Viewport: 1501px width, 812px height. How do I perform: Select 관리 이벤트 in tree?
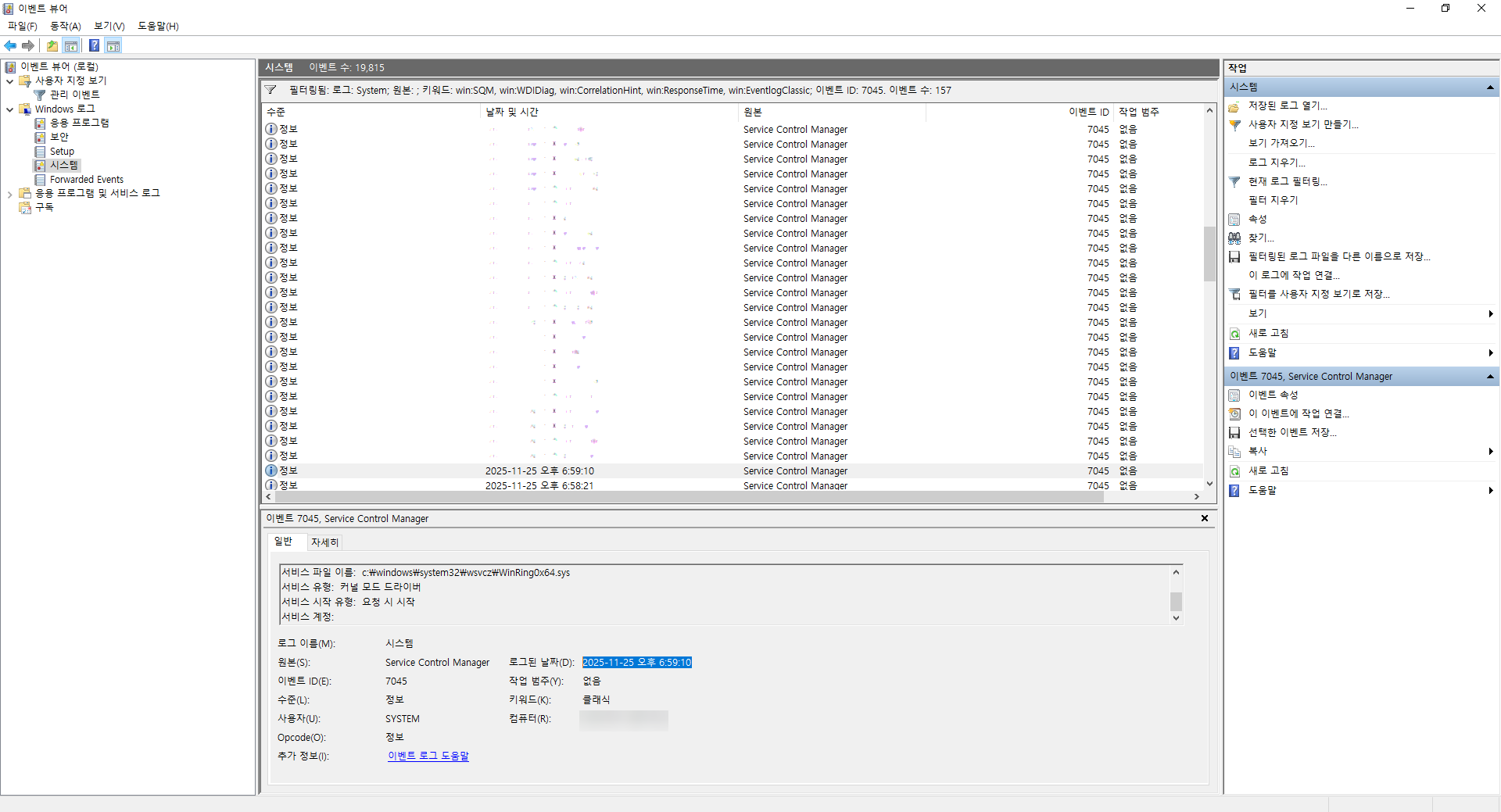tap(74, 95)
